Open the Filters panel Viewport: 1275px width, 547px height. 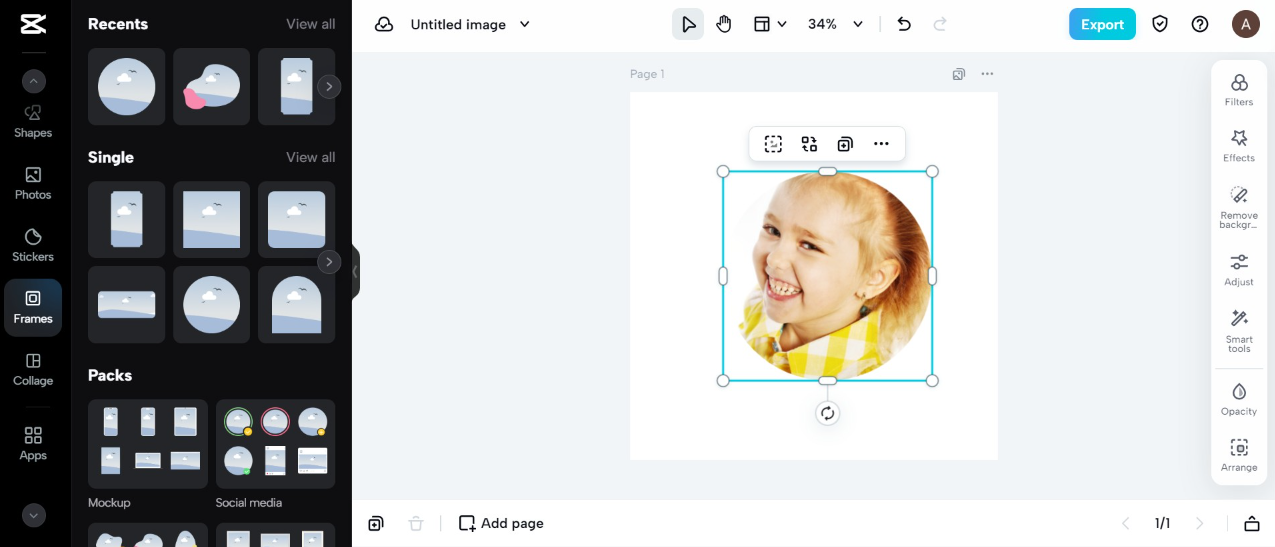click(1239, 89)
